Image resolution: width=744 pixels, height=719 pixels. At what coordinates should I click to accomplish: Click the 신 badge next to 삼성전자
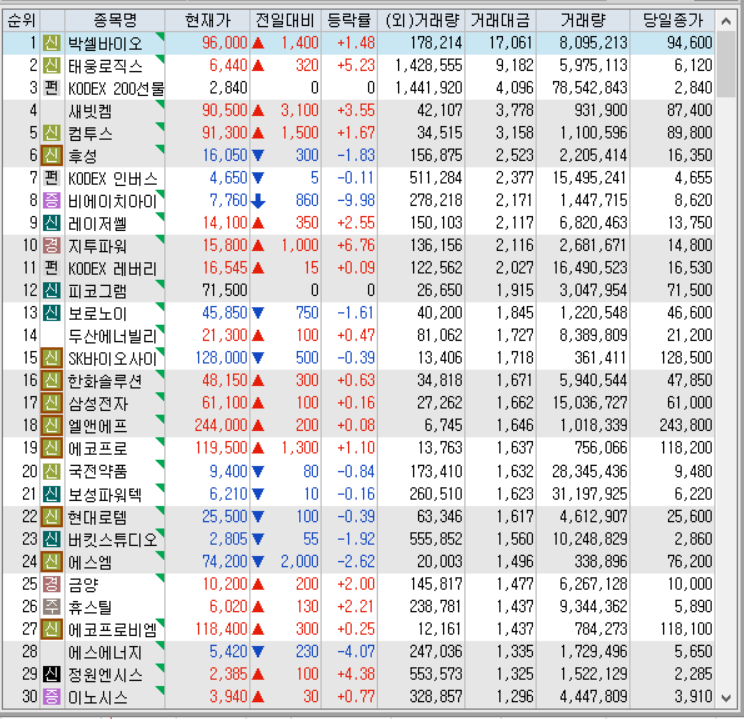coord(52,403)
